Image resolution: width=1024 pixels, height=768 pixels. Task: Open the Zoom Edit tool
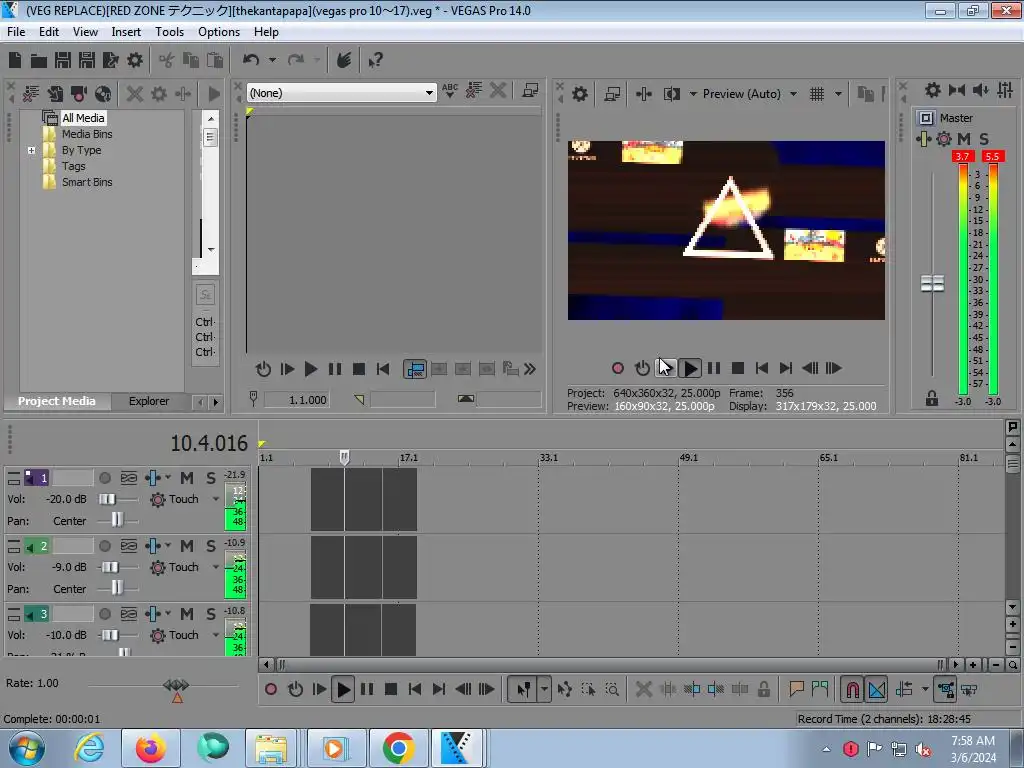point(612,689)
